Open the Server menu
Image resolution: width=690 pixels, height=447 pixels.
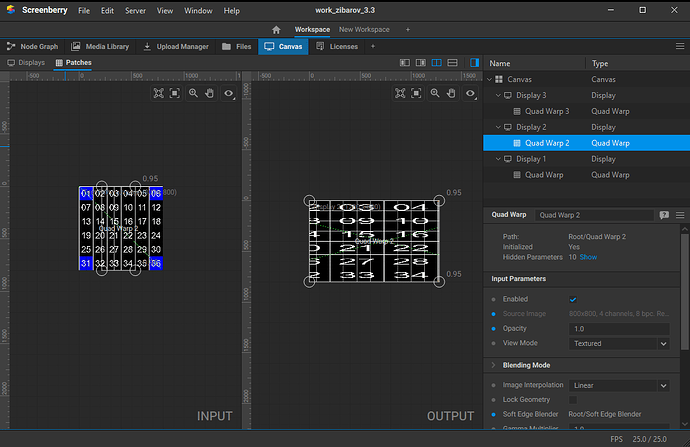(x=134, y=10)
